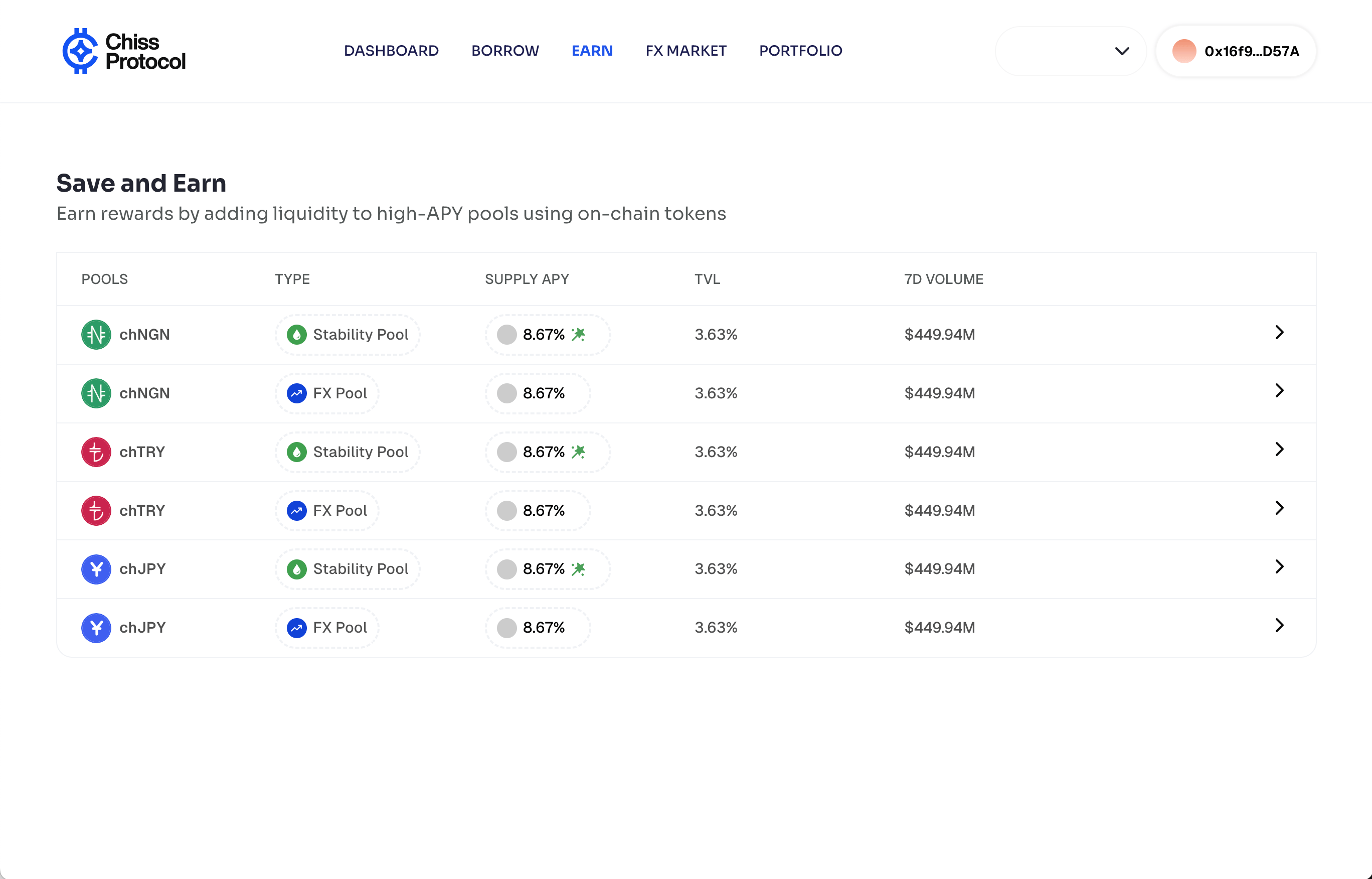
Task: Click the EARN nav item
Action: (592, 51)
